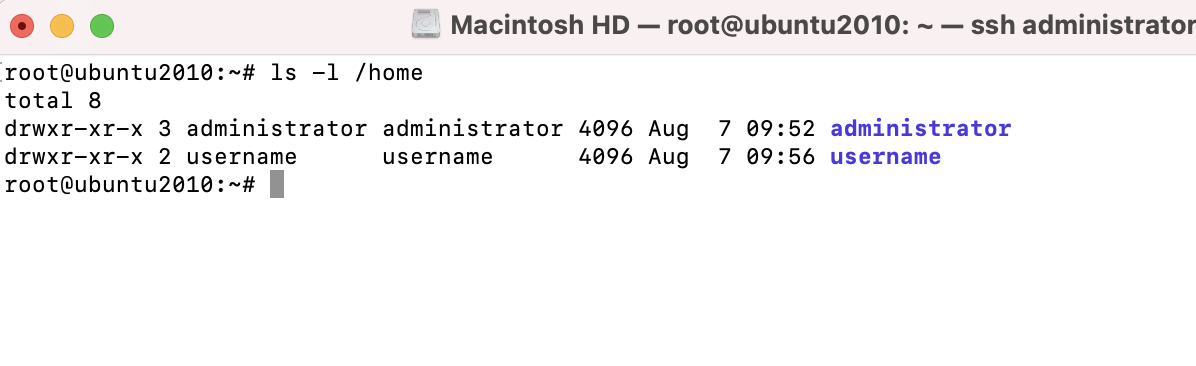Click the 4096 size in administrator row
This screenshot has height=366, width=1196.
(x=606, y=128)
